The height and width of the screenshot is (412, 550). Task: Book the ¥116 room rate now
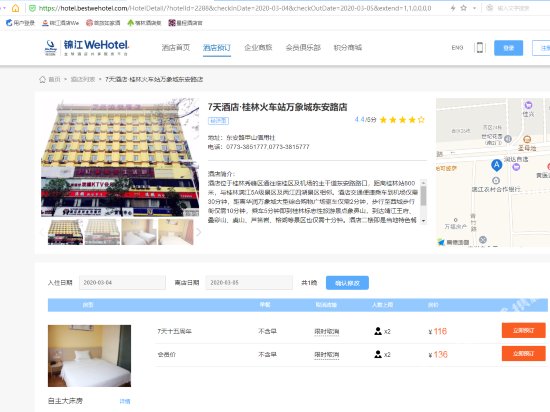(x=523, y=331)
